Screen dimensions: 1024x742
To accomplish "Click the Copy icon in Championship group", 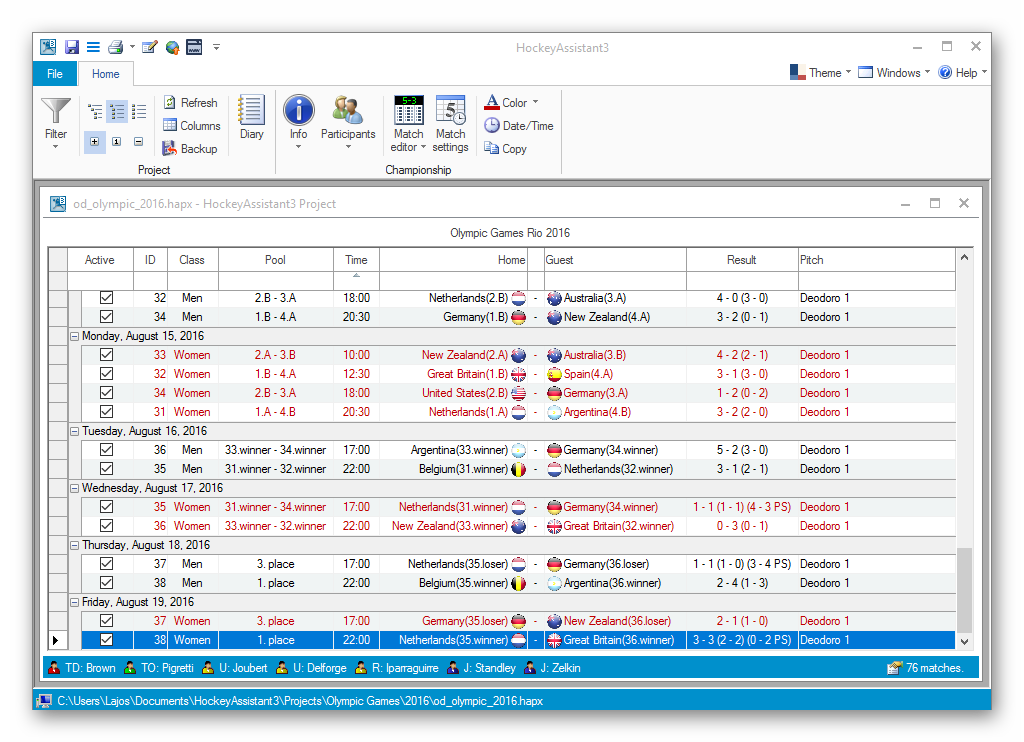I will click(491, 148).
